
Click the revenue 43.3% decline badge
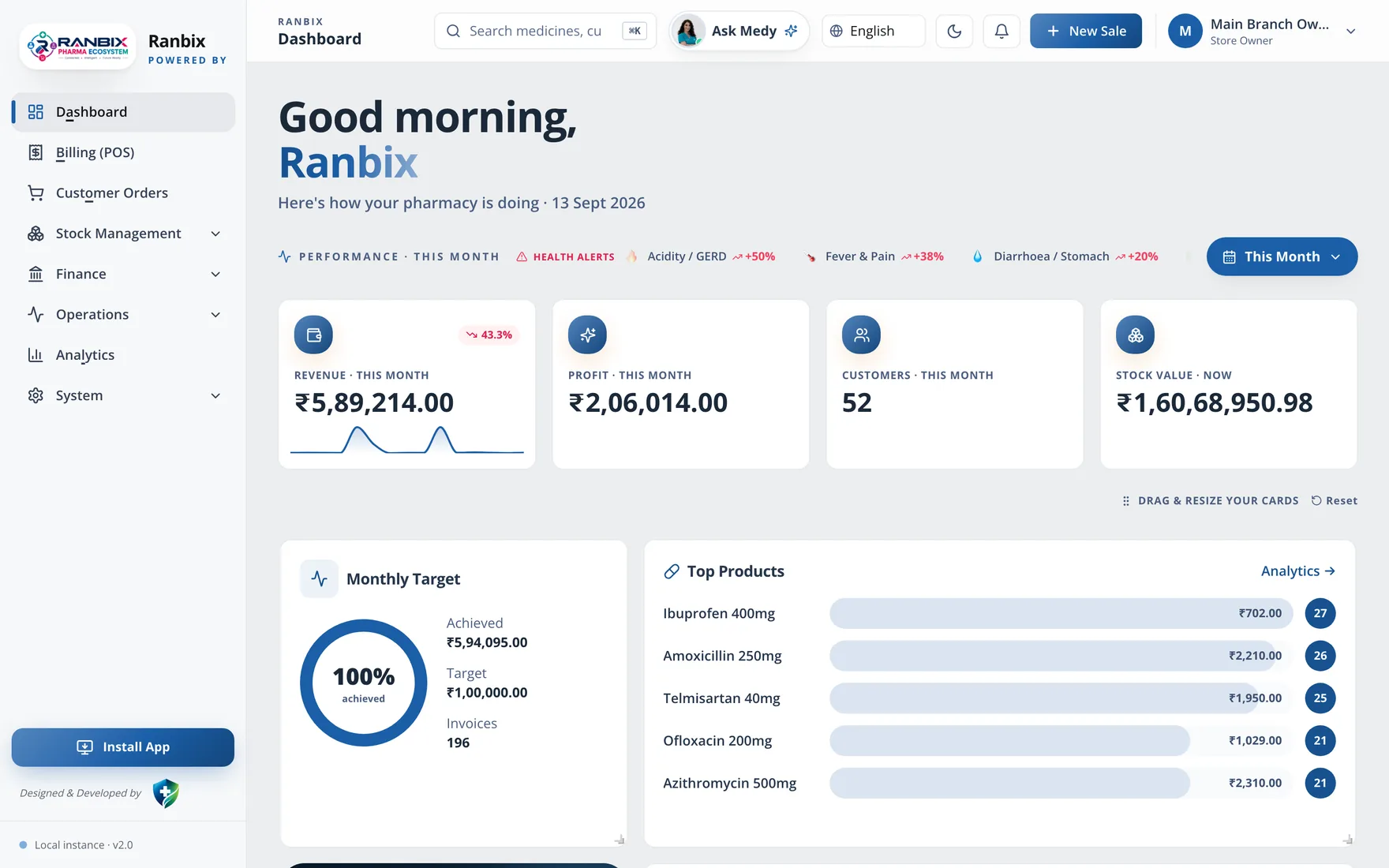pos(489,335)
